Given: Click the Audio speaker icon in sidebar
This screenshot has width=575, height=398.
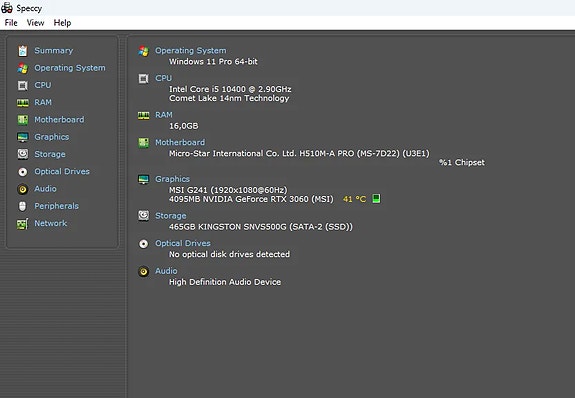Looking at the screenshot, I should coord(23,189).
